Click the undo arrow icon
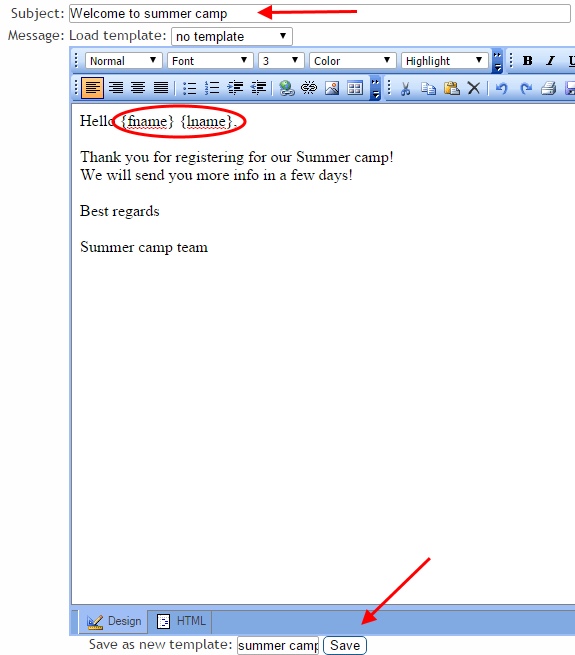Screen dimensions: 575x655 501,88
